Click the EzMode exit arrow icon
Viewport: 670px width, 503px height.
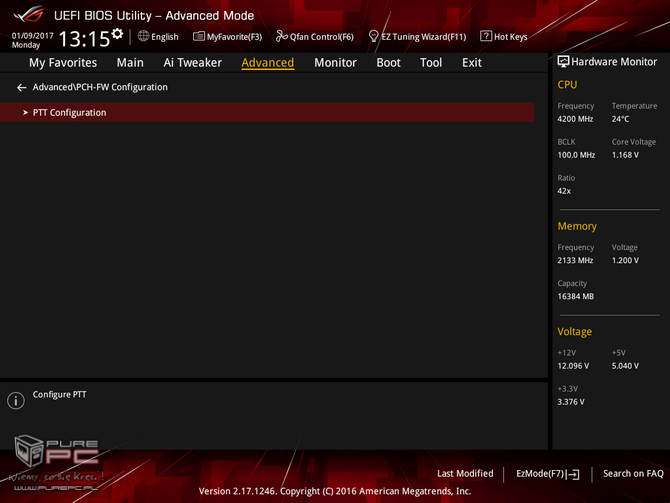[x=573, y=474]
